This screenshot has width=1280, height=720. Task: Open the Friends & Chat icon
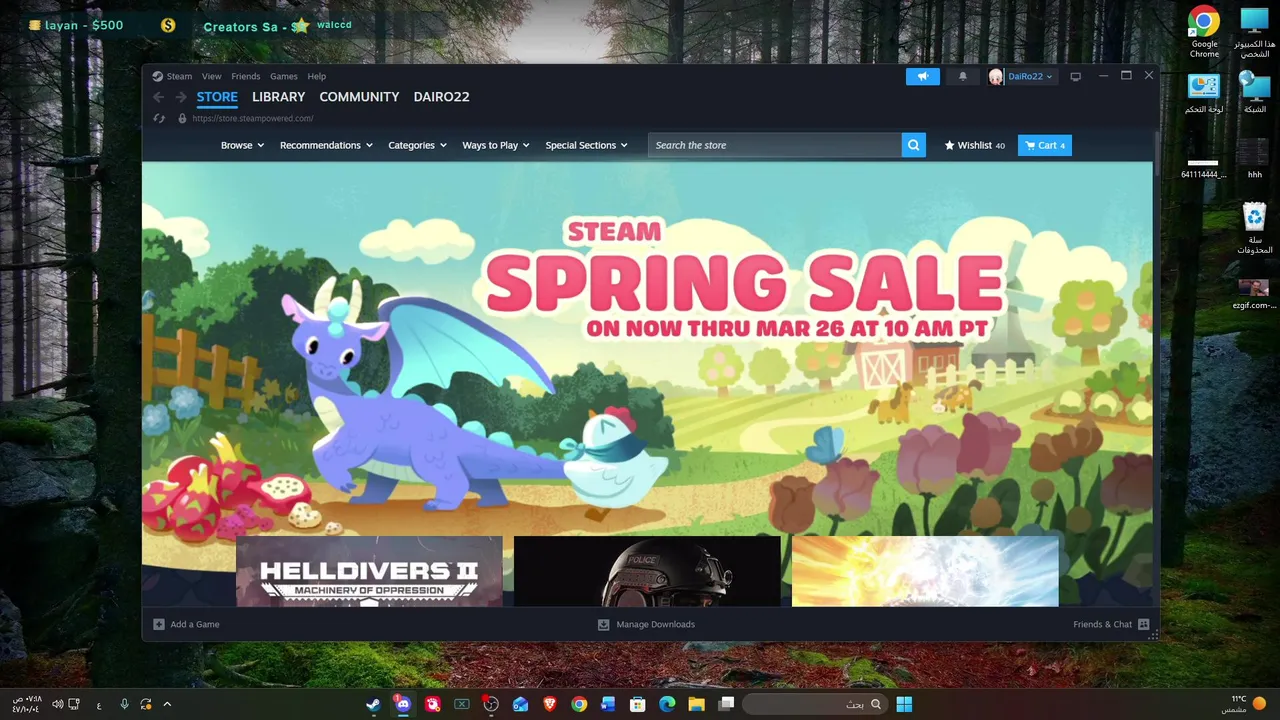[1143, 624]
